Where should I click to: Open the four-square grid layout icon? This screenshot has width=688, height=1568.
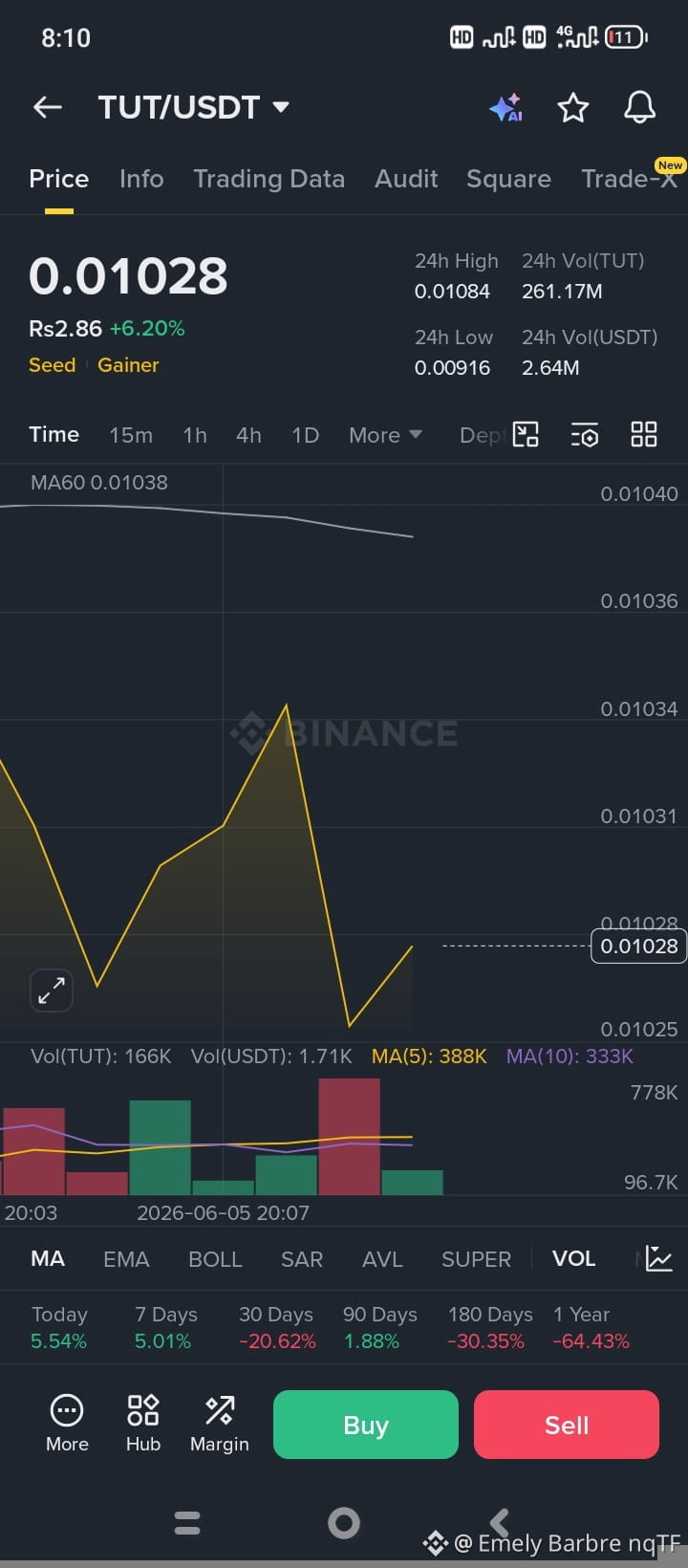coord(644,434)
